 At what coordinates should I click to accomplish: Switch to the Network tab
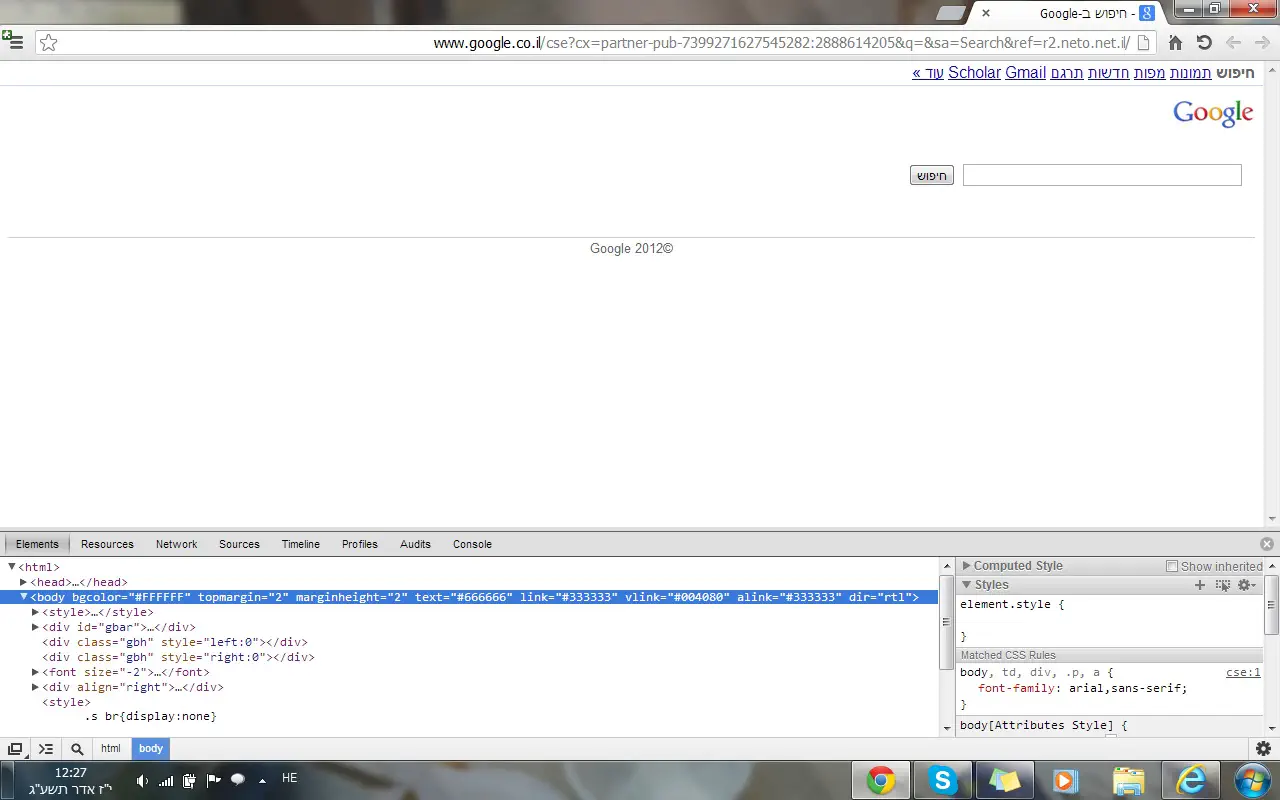[176, 544]
